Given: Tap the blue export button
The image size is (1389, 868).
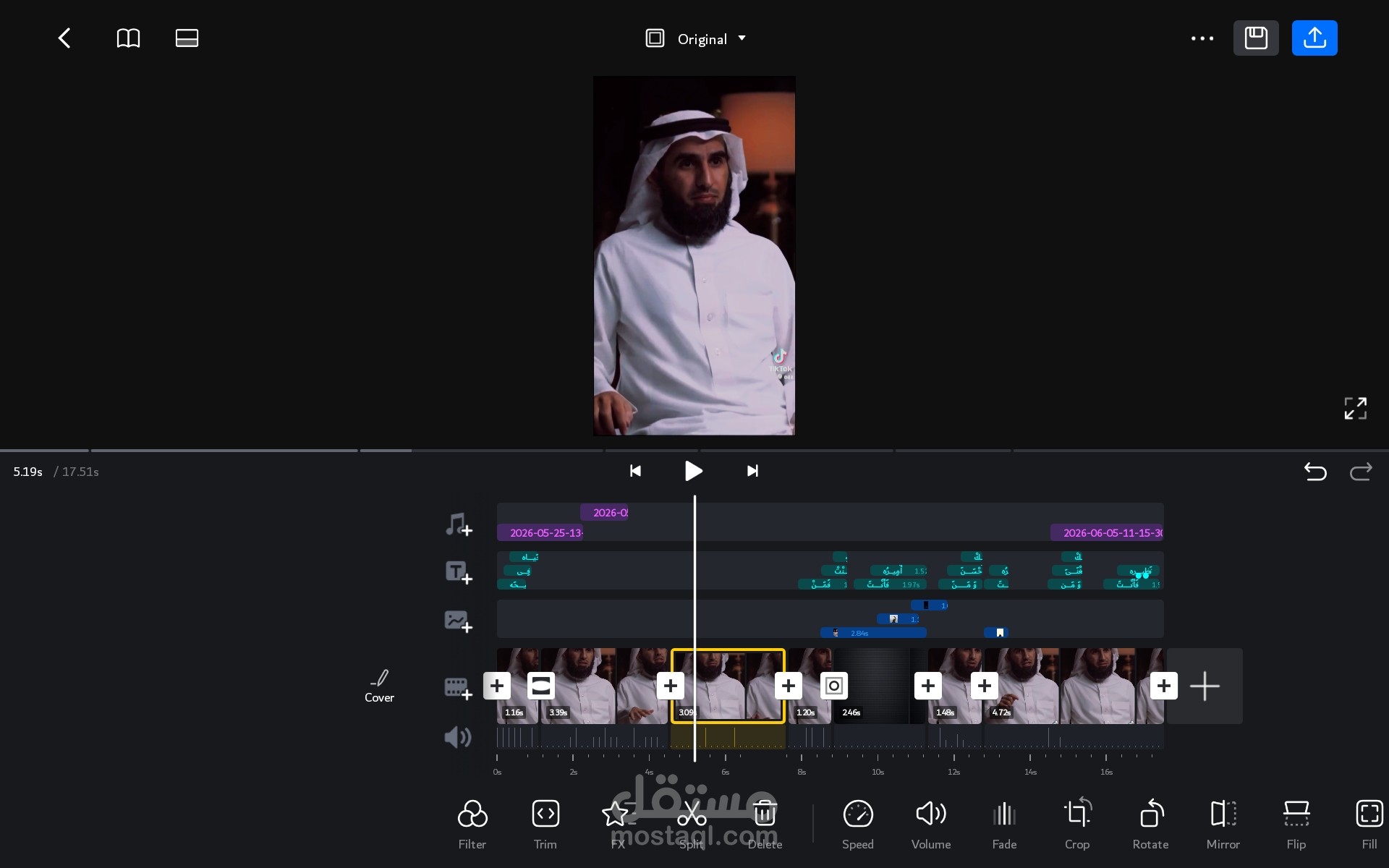Looking at the screenshot, I should pyautogui.click(x=1314, y=38).
